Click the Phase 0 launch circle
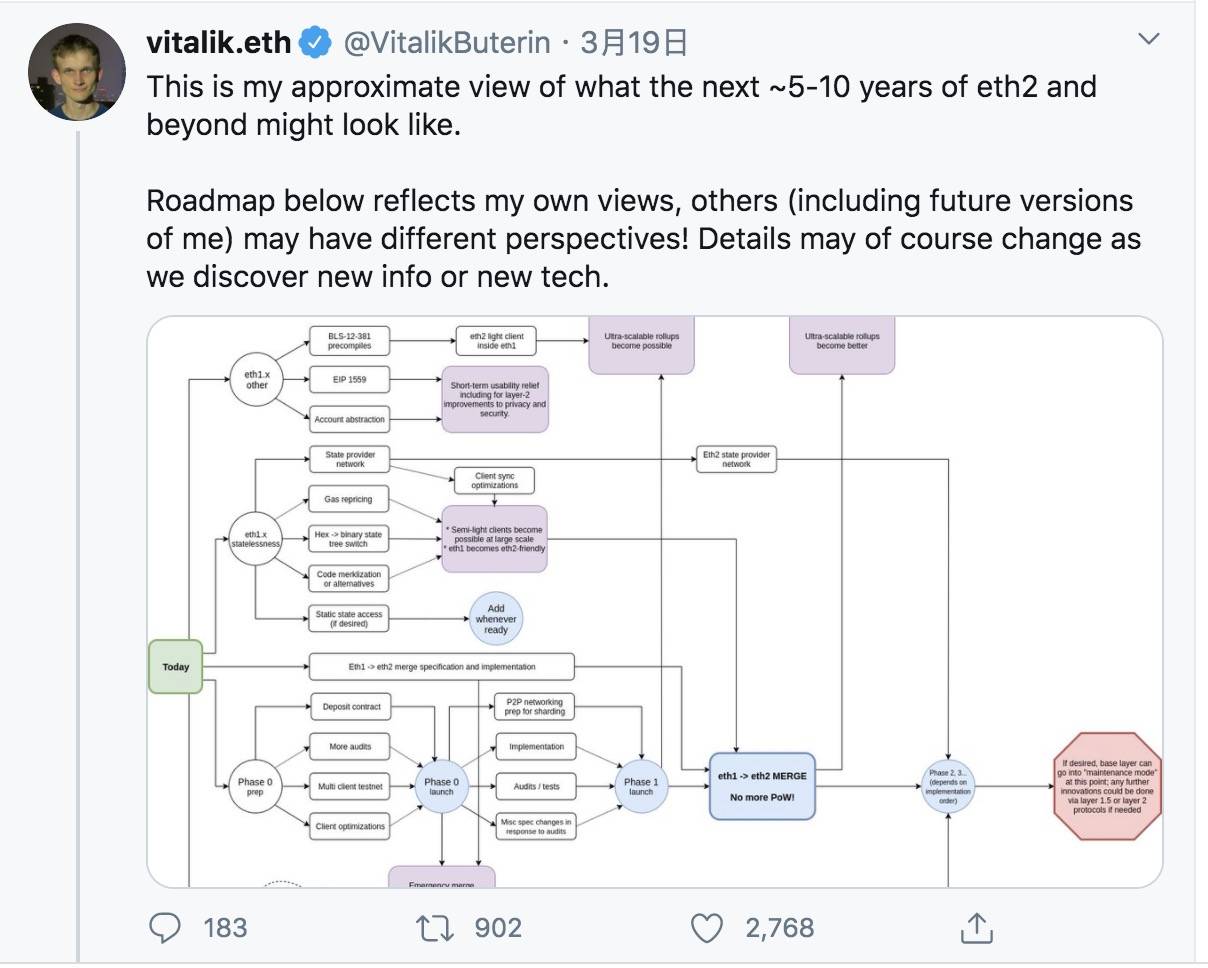This screenshot has height=968, width=1208. pos(441,786)
